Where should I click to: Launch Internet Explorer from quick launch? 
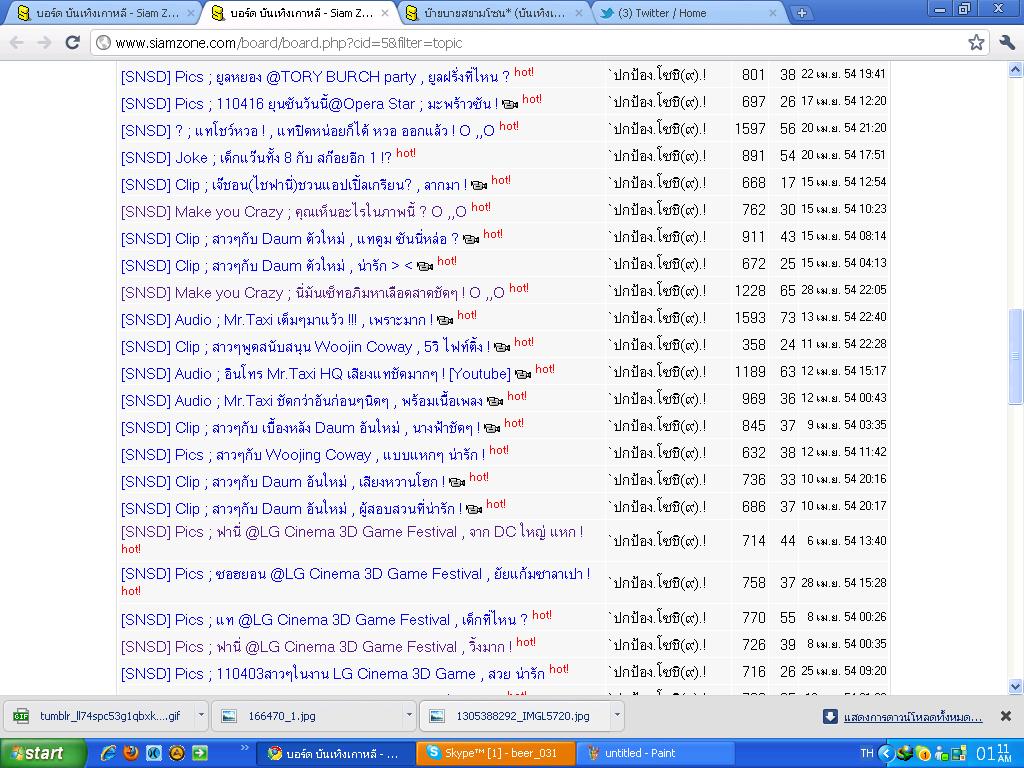pyautogui.click(x=108, y=753)
